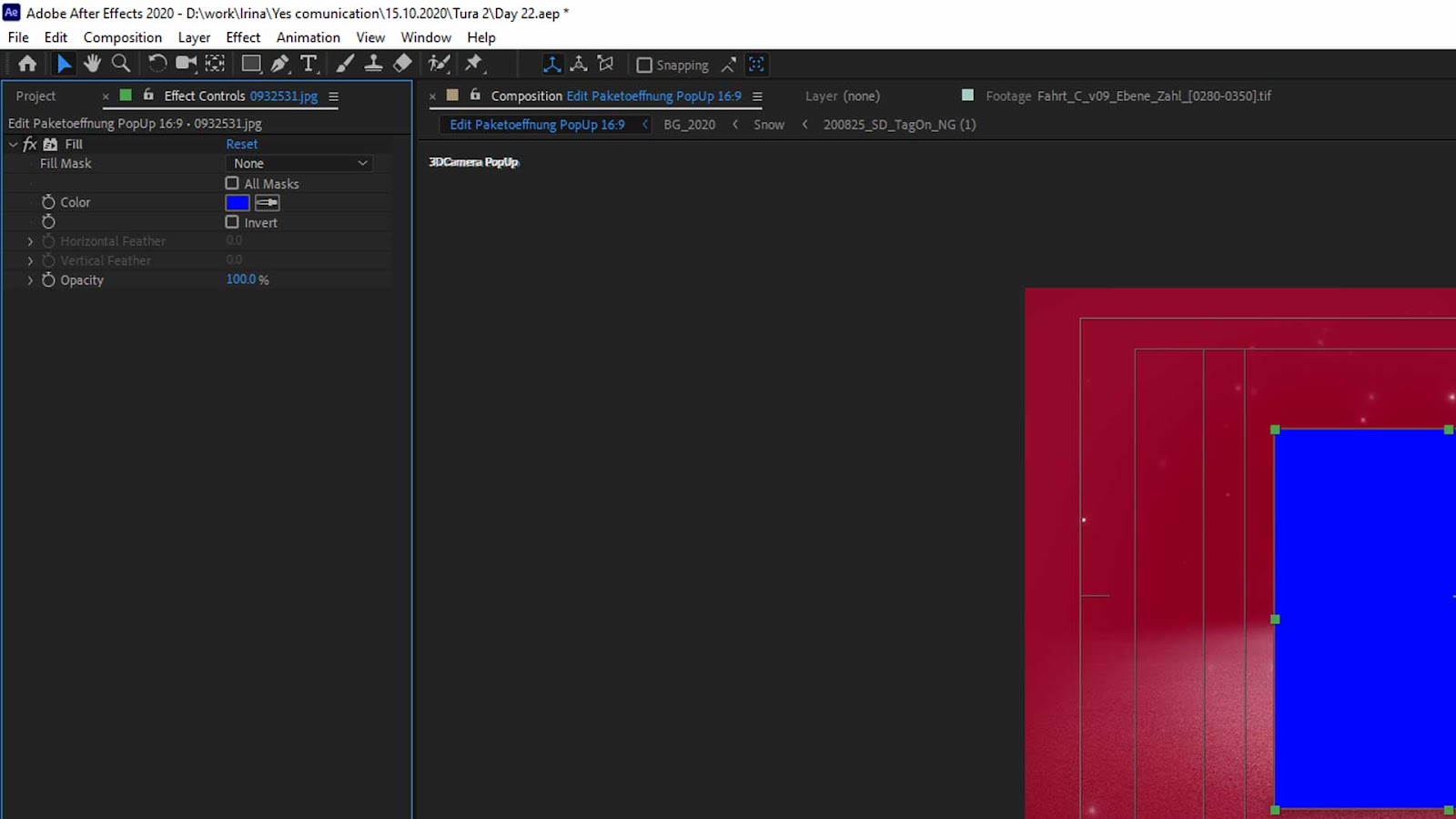Viewport: 1456px width, 819px height.
Task: Open the BG_2020 composition breadcrumb
Action: point(689,125)
